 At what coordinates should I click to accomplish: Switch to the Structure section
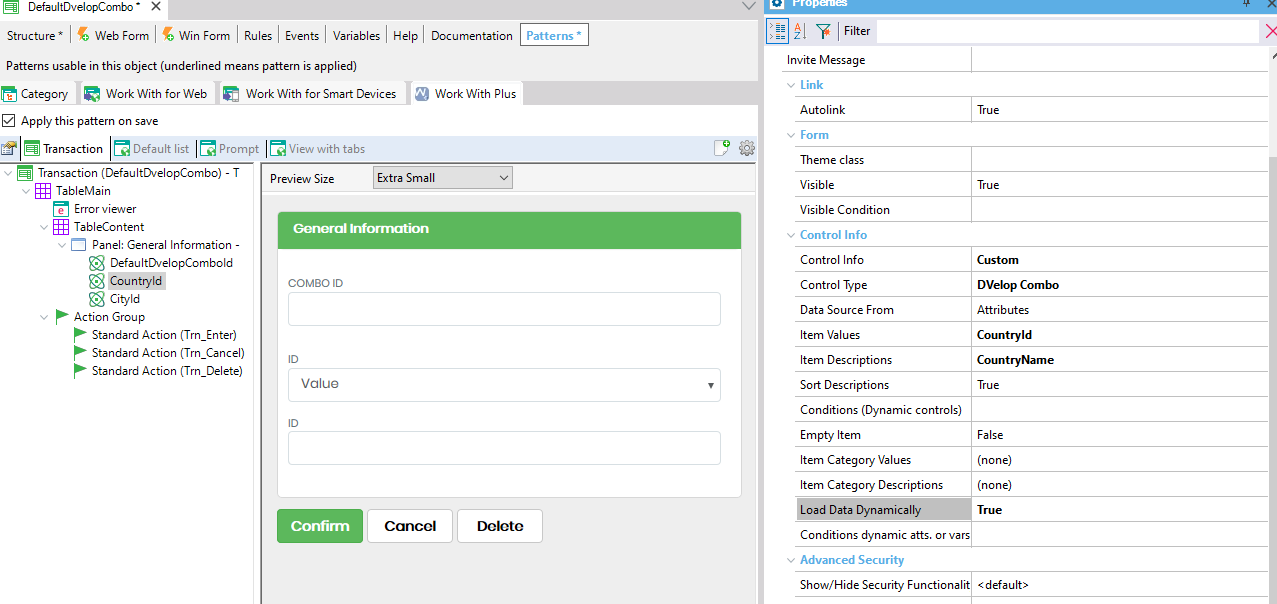pos(35,35)
